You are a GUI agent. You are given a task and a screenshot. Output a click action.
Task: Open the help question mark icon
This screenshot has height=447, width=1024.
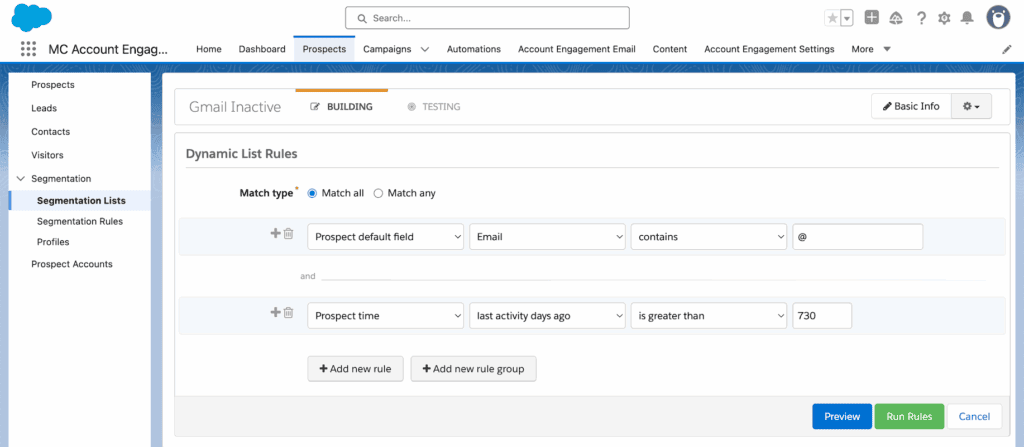(x=921, y=18)
